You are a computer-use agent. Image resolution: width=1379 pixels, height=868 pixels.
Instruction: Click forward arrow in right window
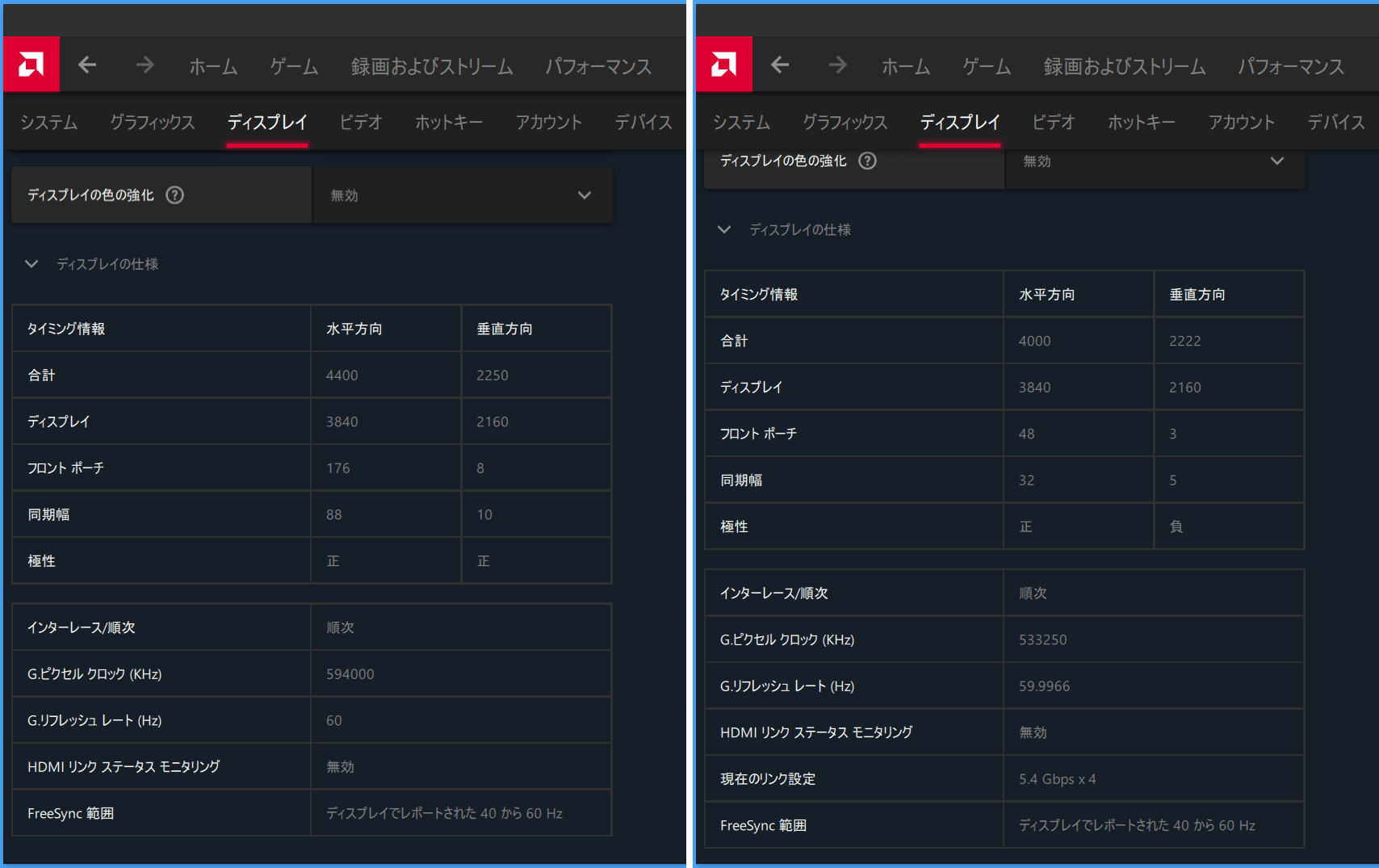pyautogui.click(x=837, y=65)
